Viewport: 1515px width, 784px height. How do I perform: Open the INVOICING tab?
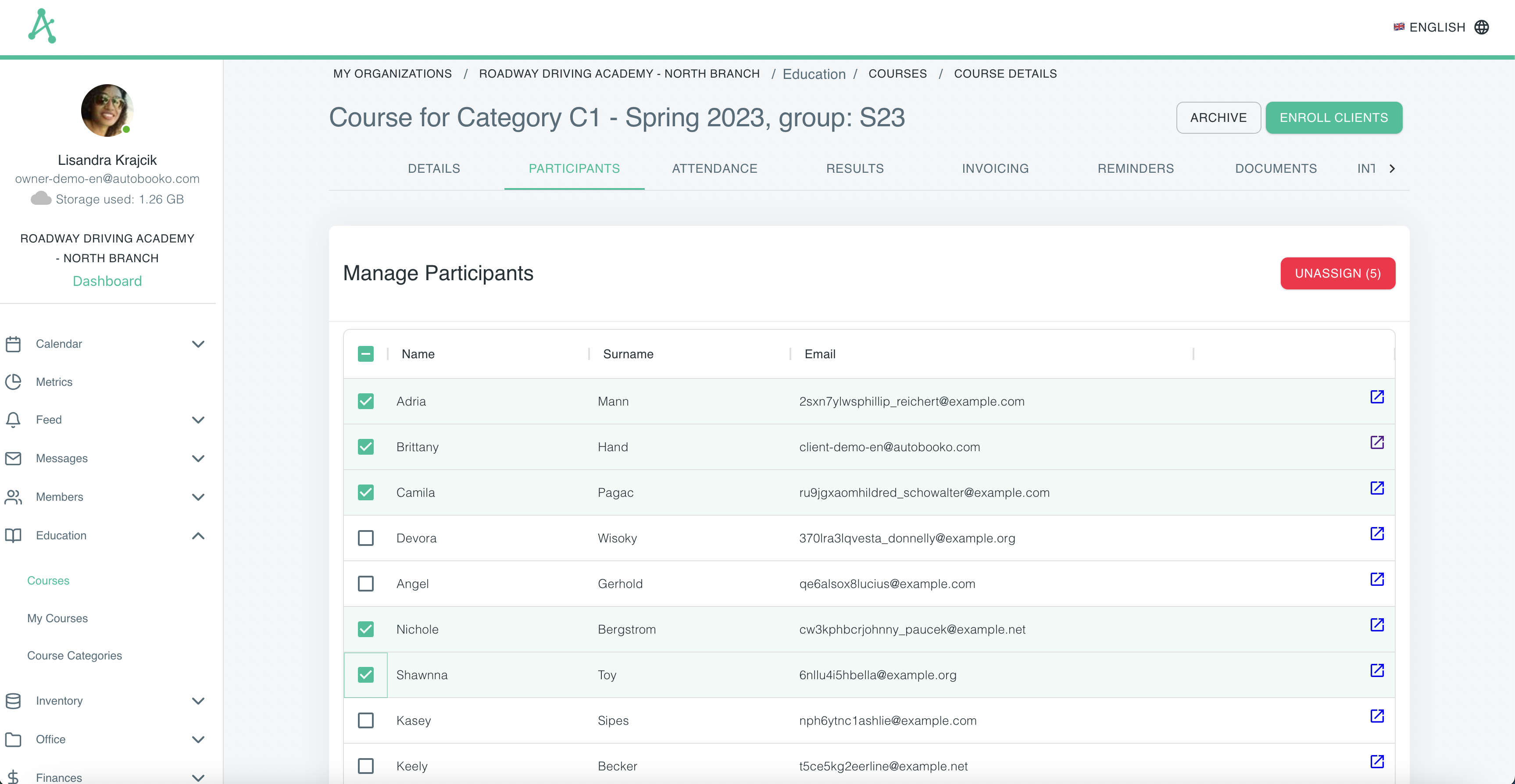coord(994,168)
